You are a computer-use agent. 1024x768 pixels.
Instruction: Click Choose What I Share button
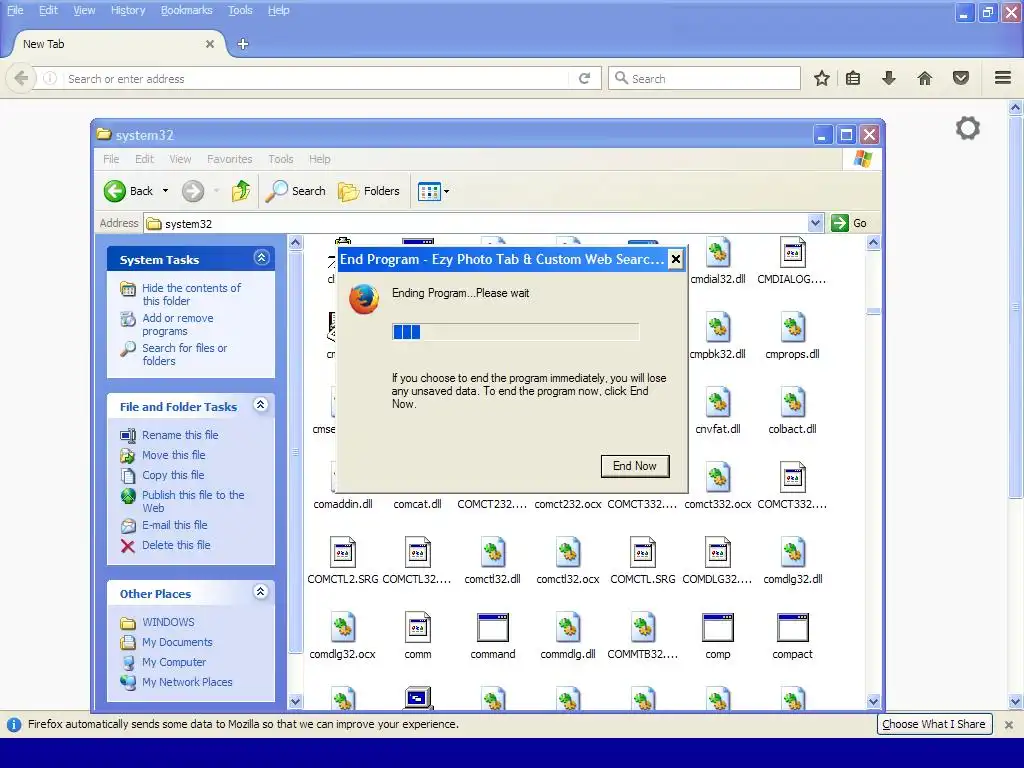(x=934, y=724)
